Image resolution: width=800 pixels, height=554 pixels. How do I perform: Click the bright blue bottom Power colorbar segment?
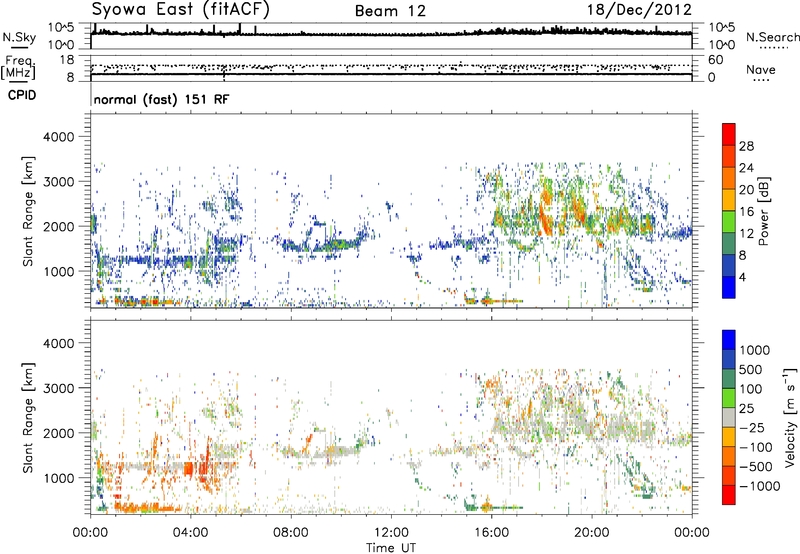click(729, 287)
